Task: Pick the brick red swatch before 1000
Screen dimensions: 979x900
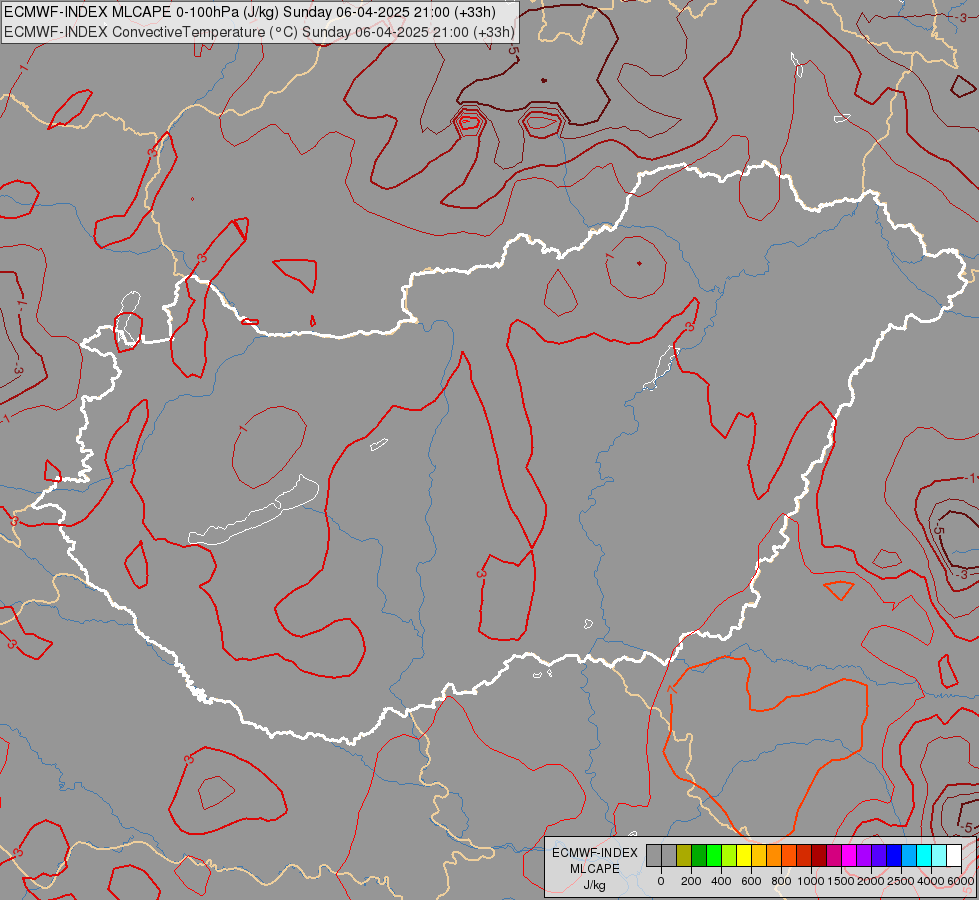Action: pyautogui.click(x=804, y=856)
